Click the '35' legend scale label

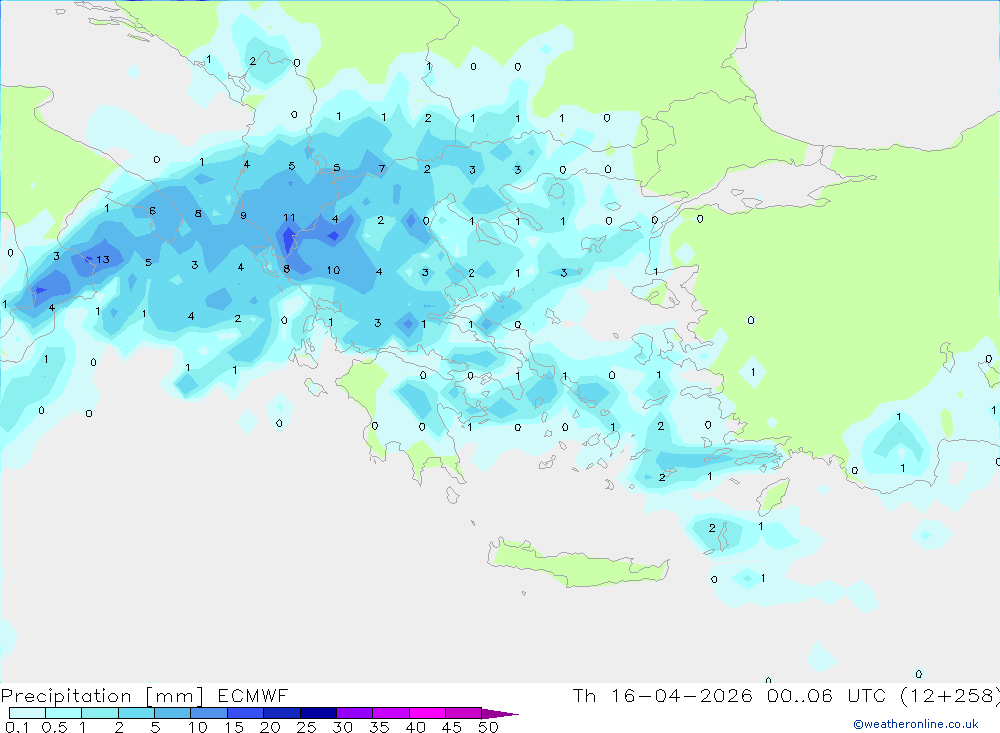(x=379, y=727)
